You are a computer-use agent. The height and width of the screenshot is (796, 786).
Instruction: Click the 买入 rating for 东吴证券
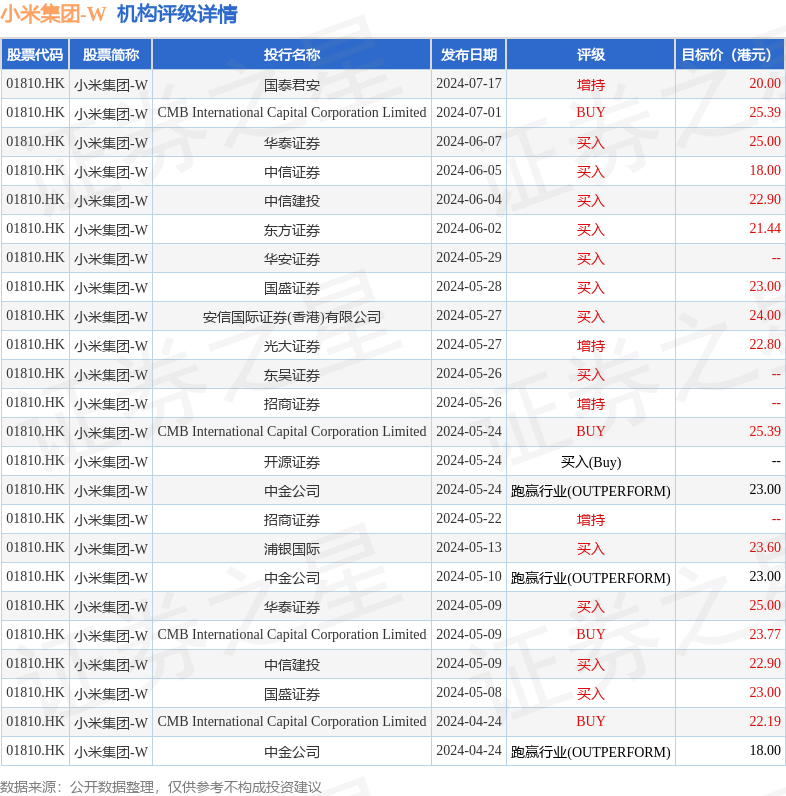(x=591, y=375)
